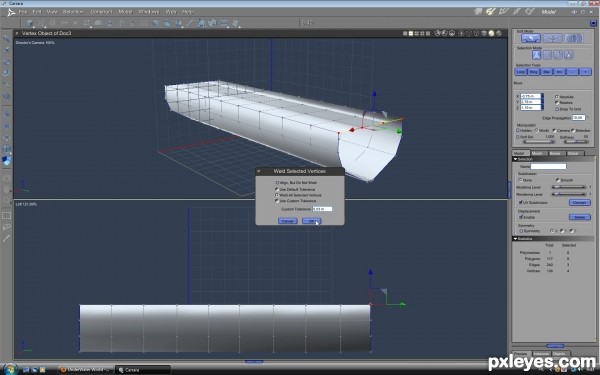
Task: Toggle UV Subdivision checkbox
Action: pyautogui.click(x=521, y=202)
